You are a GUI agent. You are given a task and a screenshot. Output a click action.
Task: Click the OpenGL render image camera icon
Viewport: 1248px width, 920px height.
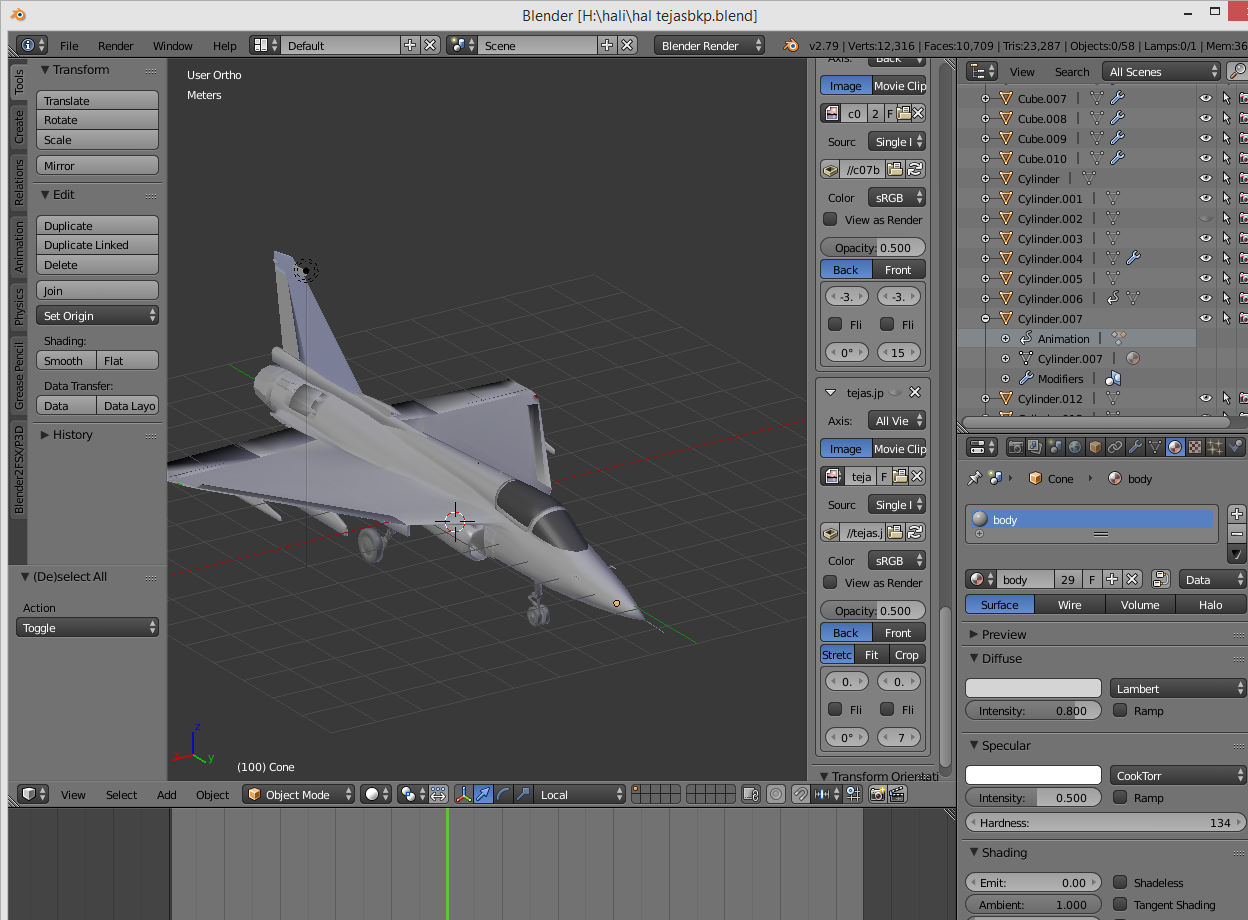877,794
